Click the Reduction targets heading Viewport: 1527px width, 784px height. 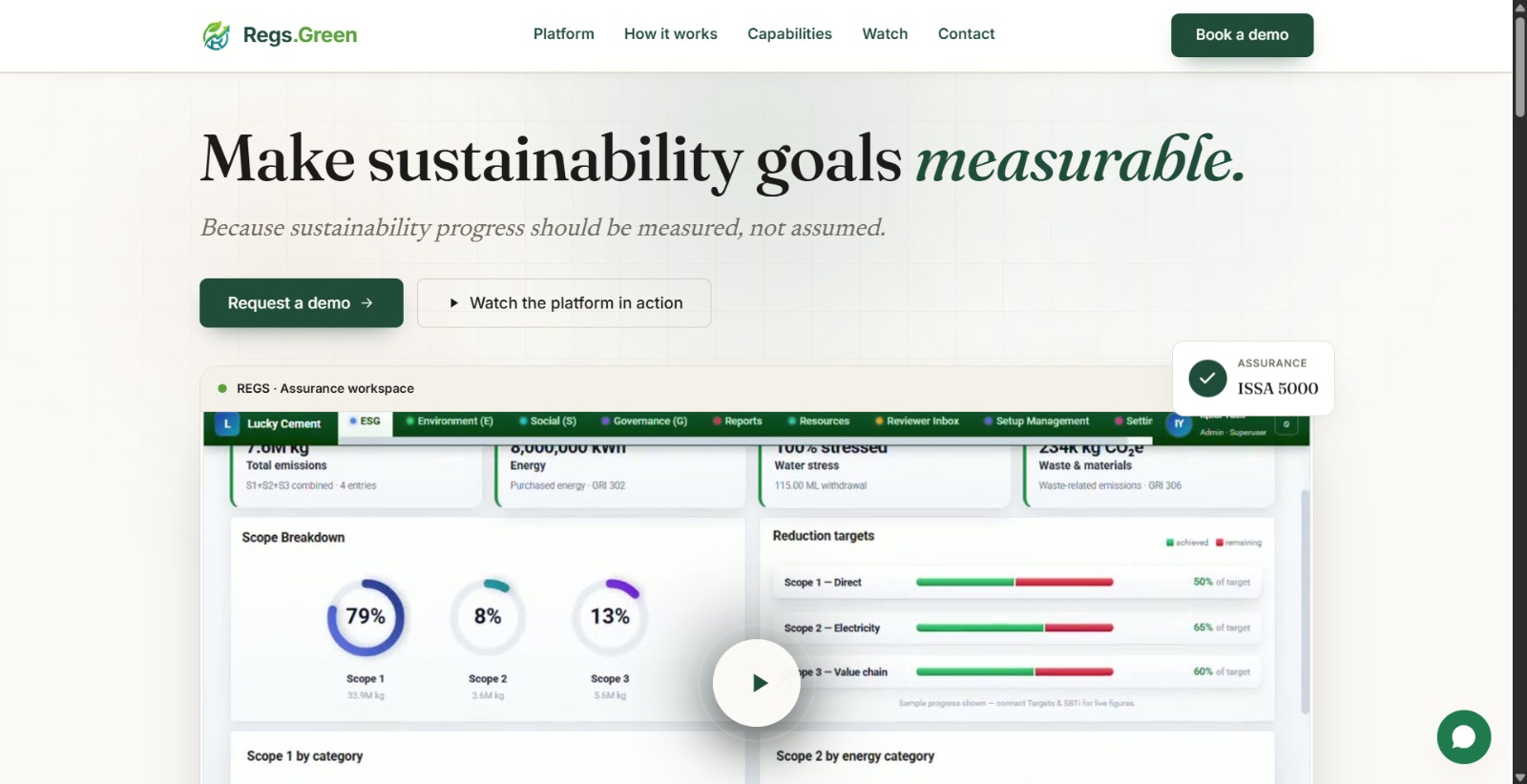(824, 536)
